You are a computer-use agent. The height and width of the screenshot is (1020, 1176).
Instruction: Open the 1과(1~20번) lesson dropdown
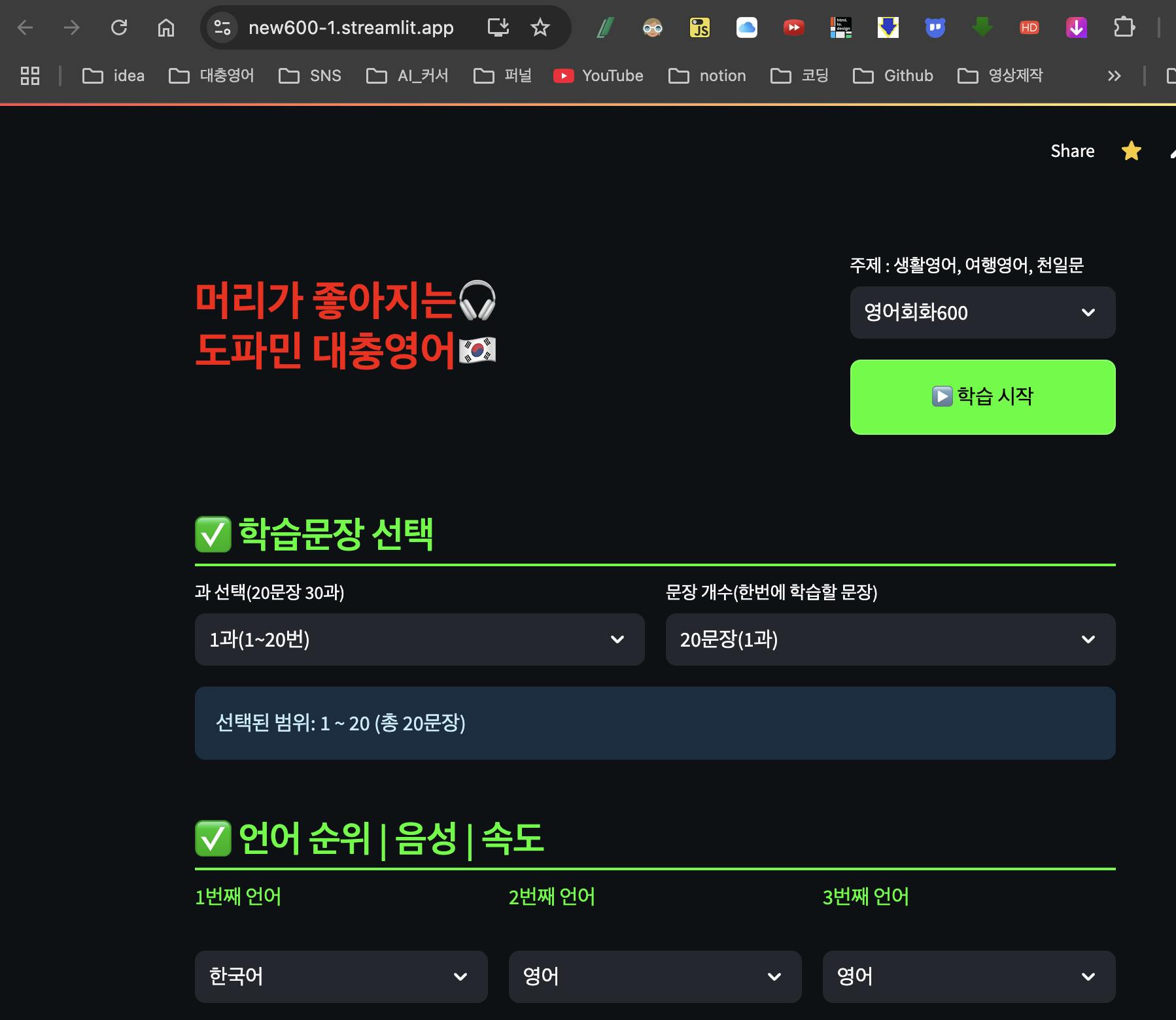[419, 639]
